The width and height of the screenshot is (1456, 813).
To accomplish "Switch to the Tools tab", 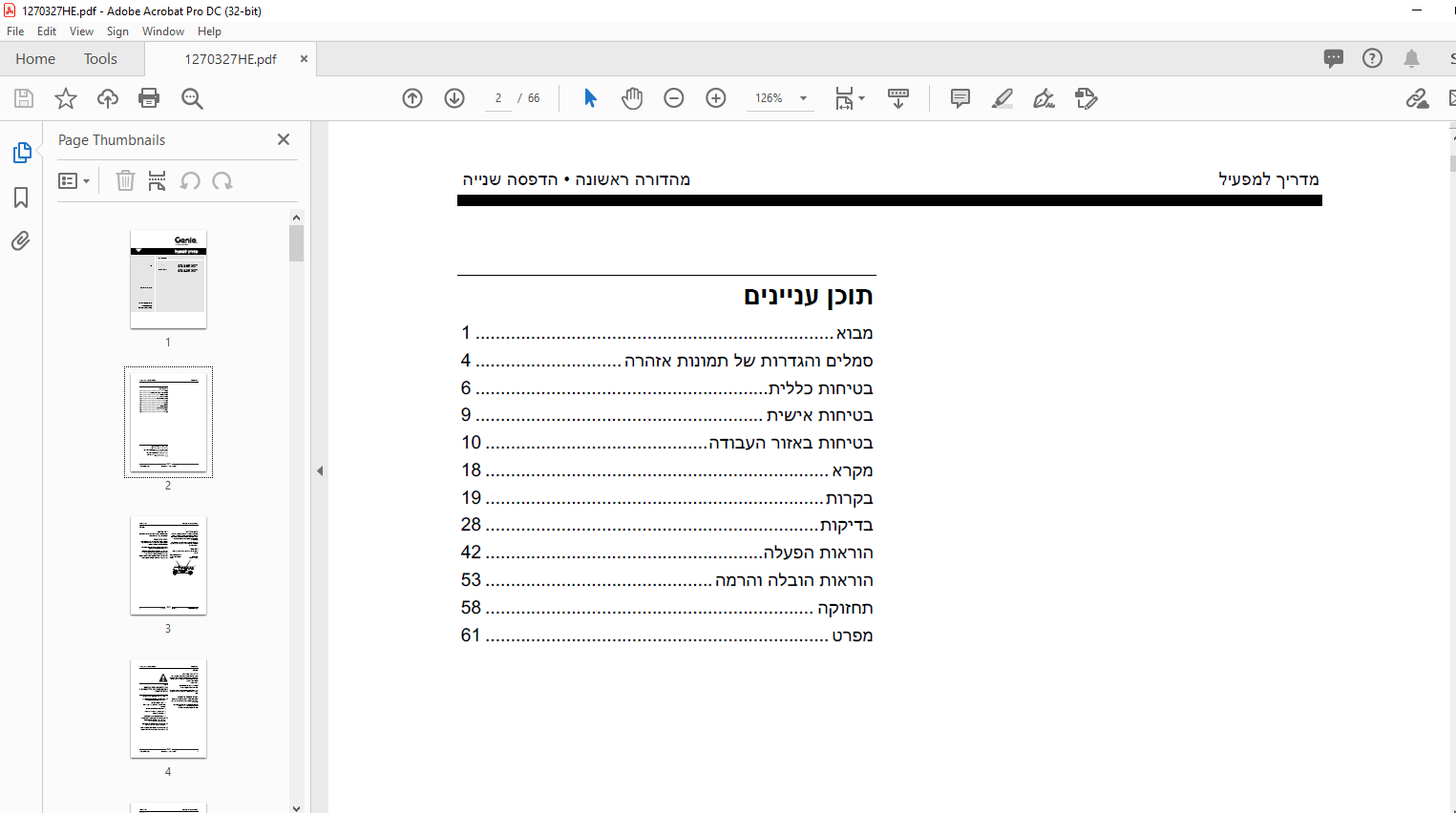I will [x=100, y=58].
